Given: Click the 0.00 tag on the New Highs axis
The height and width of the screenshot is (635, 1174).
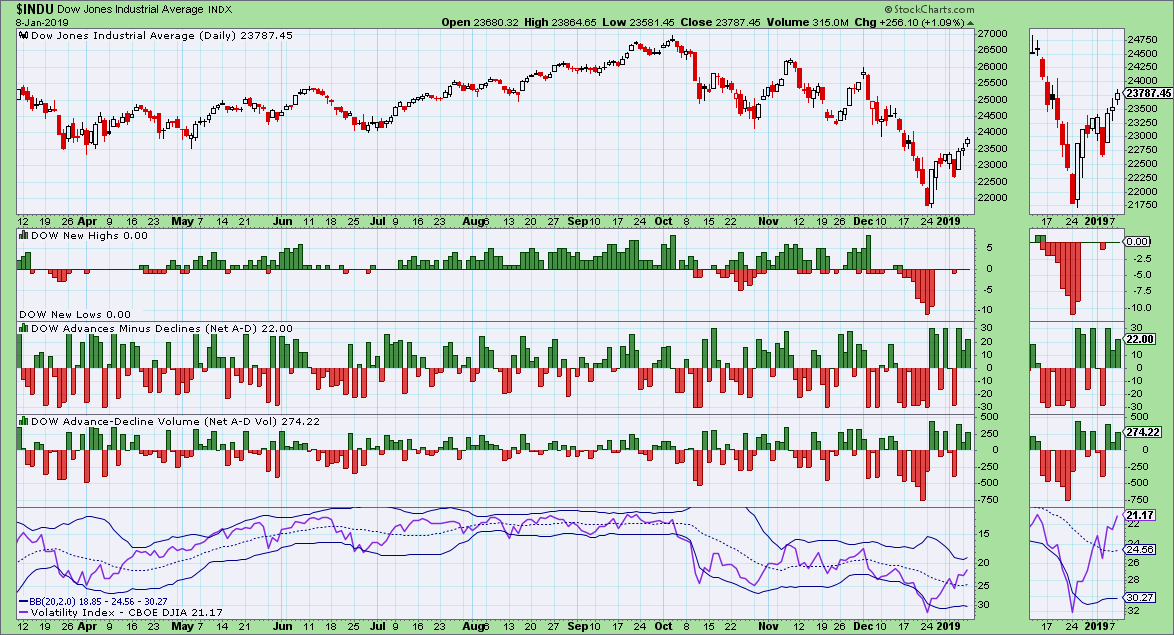Looking at the screenshot, I should click(x=1137, y=241).
